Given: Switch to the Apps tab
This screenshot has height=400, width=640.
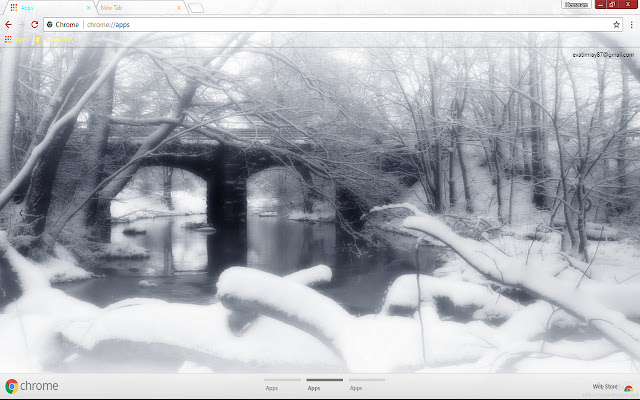Looking at the screenshot, I should (49, 8).
